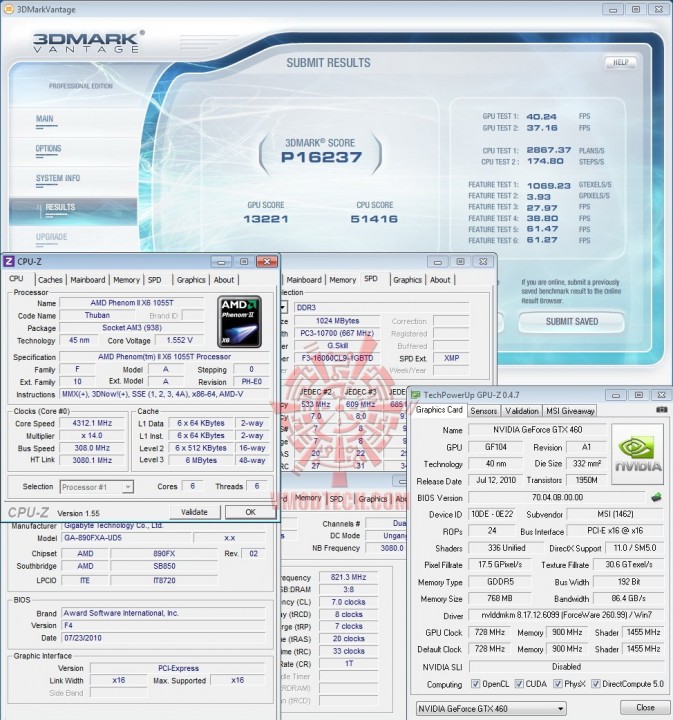Switch to the Caches tab in CPU-Z
Image resolution: width=673 pixels, height=720 pixels.
click(x=50, y=280)
